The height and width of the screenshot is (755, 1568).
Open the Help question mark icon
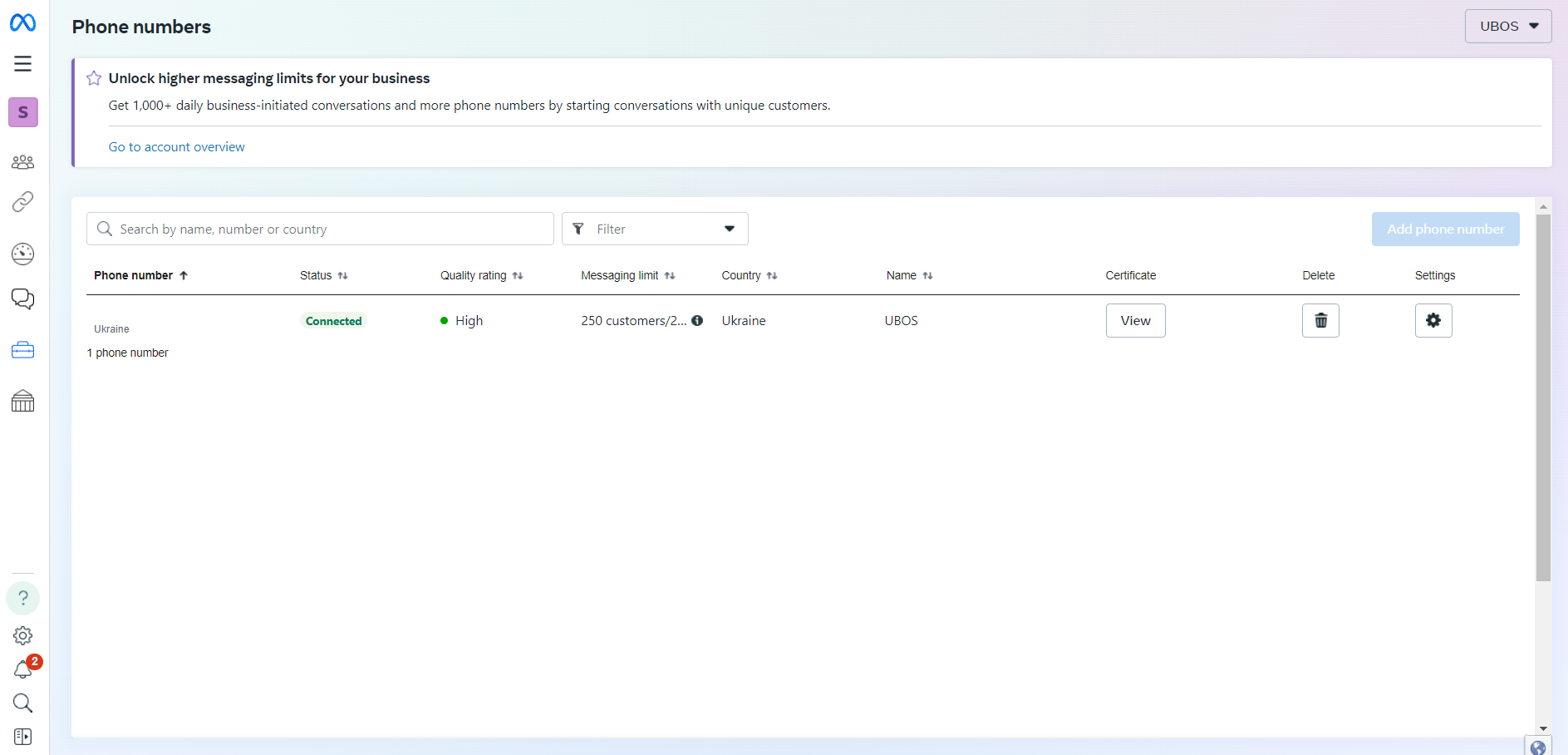tap(23, 598)
